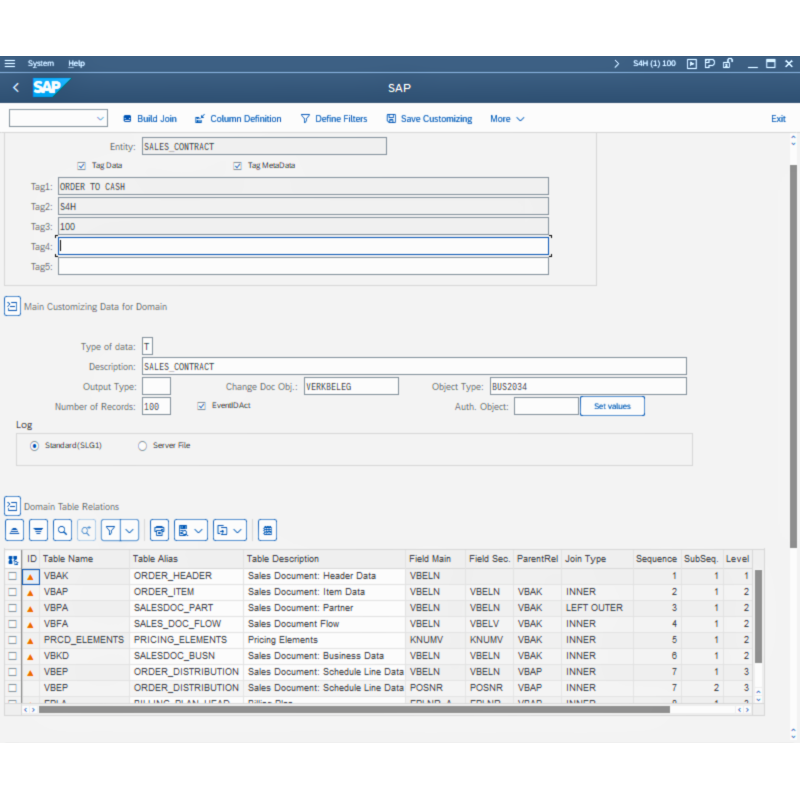
Task: Uncheck the Tag Data checkbox
Action: pos(82,166)
